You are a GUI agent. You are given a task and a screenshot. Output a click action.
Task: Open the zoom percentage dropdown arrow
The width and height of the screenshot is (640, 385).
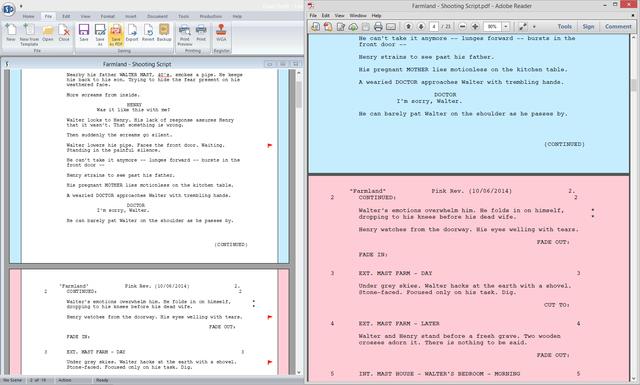(x=506, y=27)
